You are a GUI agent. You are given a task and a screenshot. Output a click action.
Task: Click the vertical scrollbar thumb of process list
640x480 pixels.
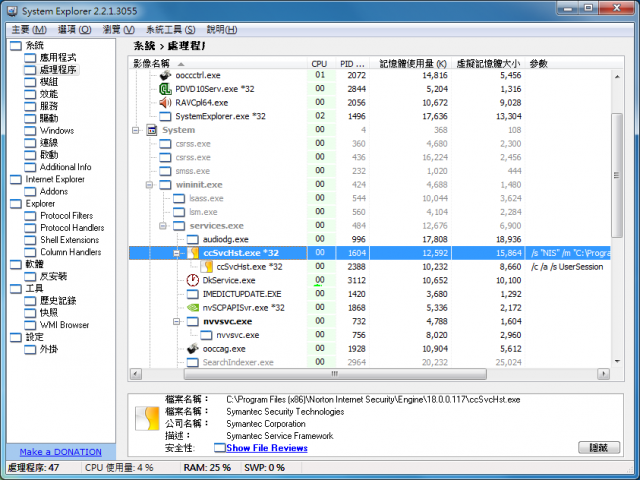pos(617,175)
